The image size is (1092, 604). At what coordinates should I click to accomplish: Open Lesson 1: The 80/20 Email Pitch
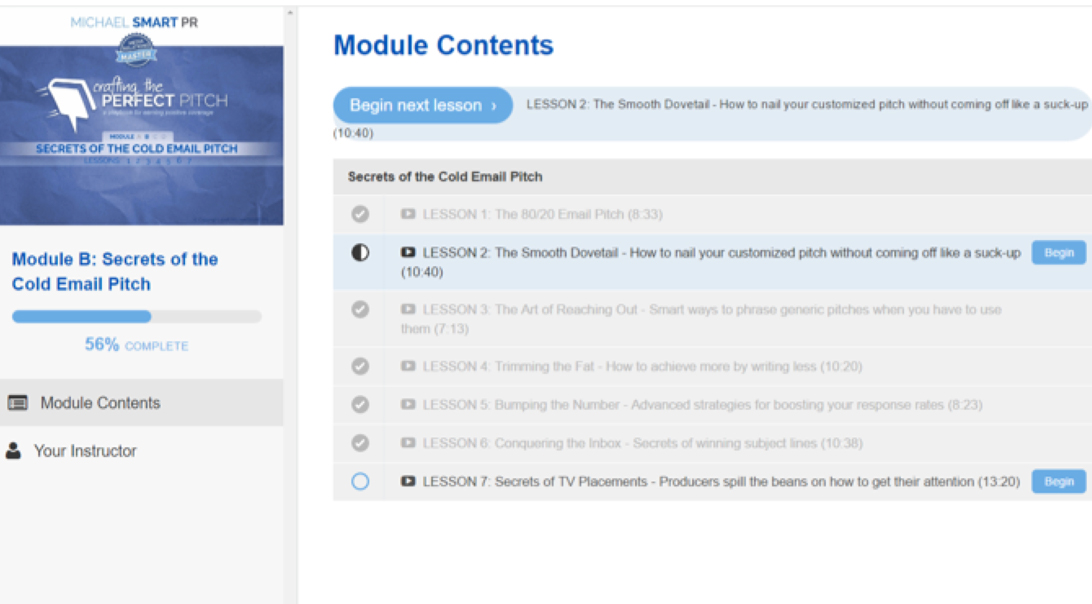pyautogui.click(x=543, y=214)
